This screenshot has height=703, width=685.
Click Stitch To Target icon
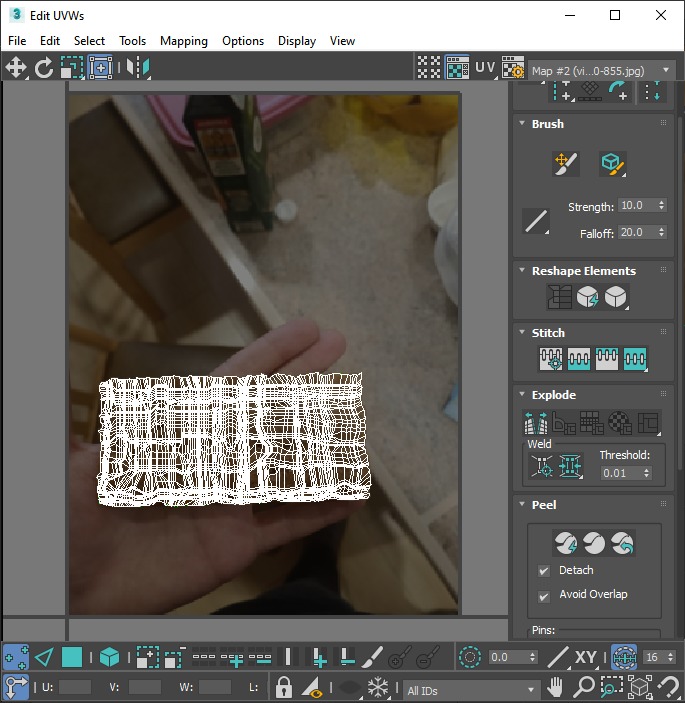551,359
